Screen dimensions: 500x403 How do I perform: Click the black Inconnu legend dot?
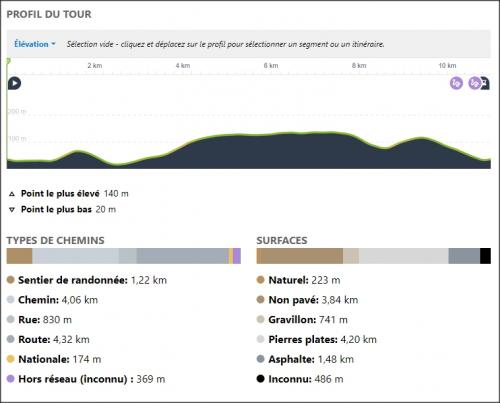pyautogui.click(x=261, y=379)
